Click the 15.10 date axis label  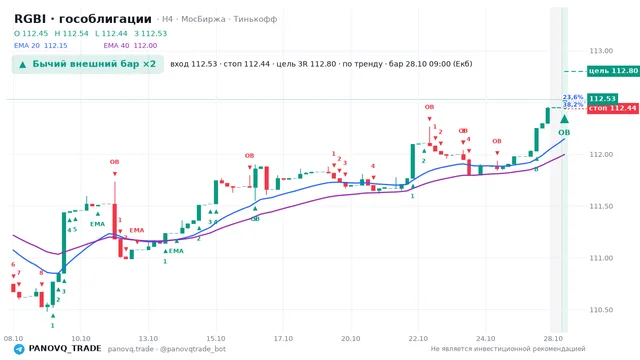pos(216,338)
